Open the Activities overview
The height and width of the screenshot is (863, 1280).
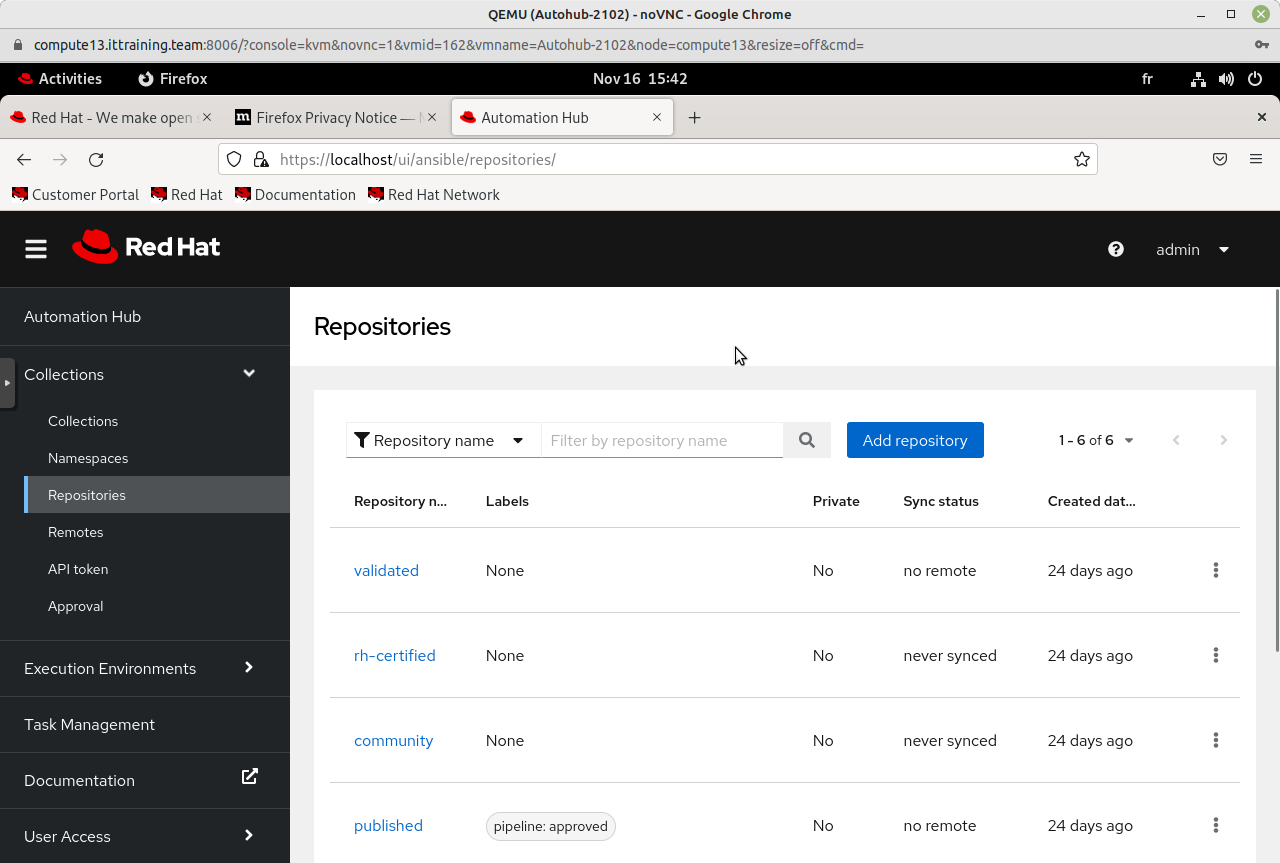point(60,79)
